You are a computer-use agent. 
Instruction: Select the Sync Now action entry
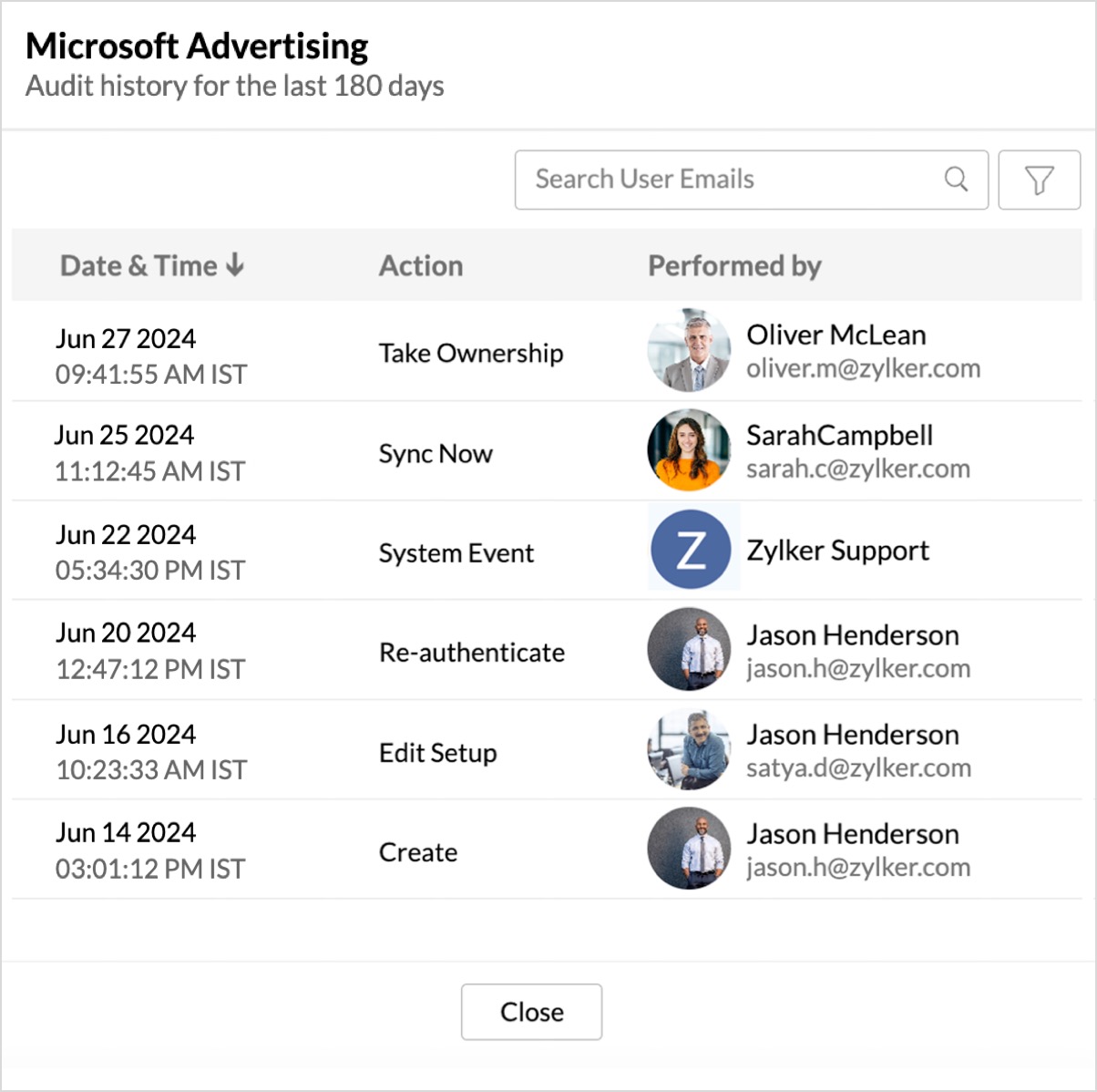[x=436, y=453]
